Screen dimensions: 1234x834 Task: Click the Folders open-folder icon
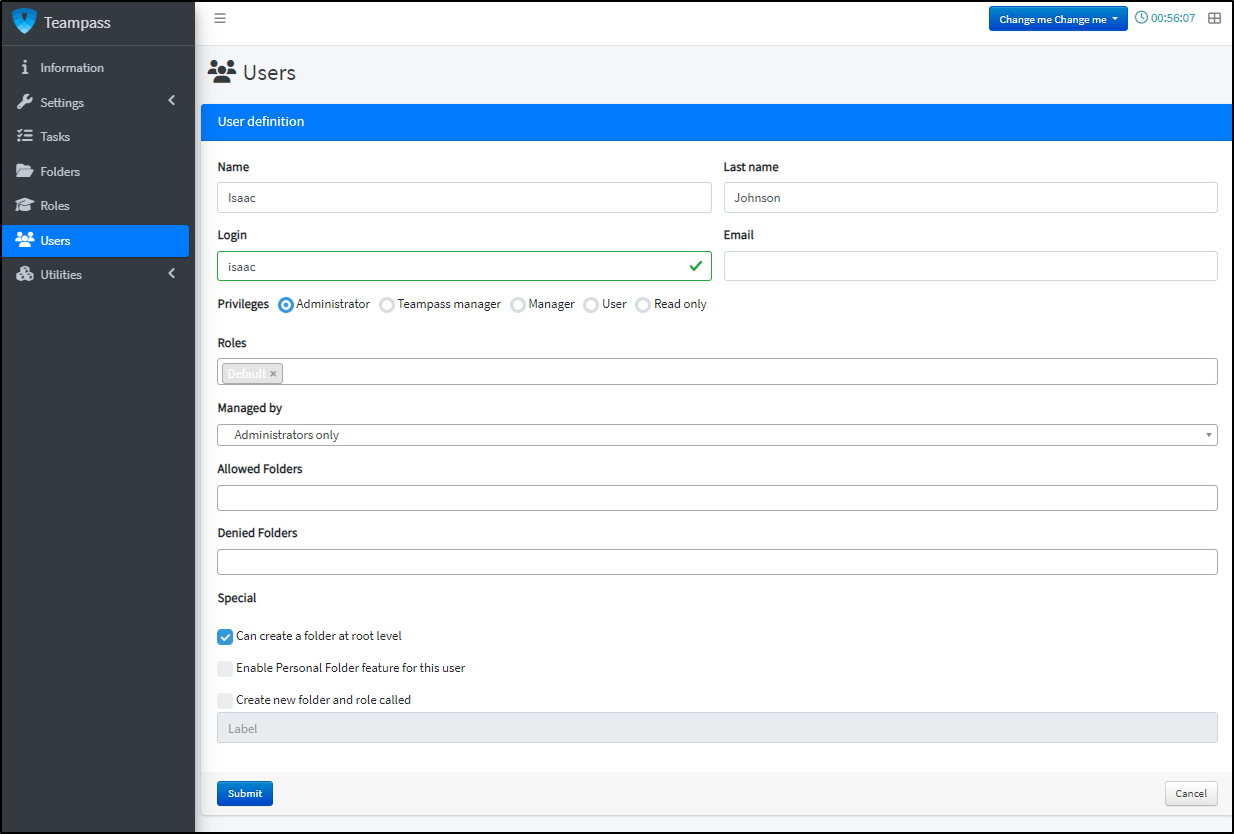(x=25, y=171)
